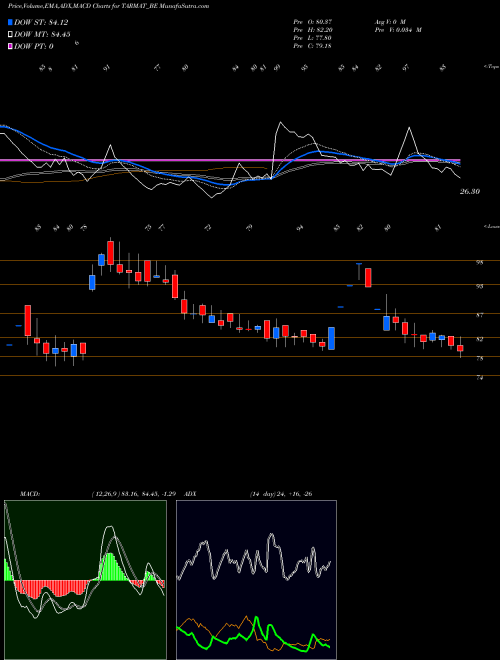Click the '<Tops' marker label
This screenshot has width=500, height=660.
[x=491, y=67]
